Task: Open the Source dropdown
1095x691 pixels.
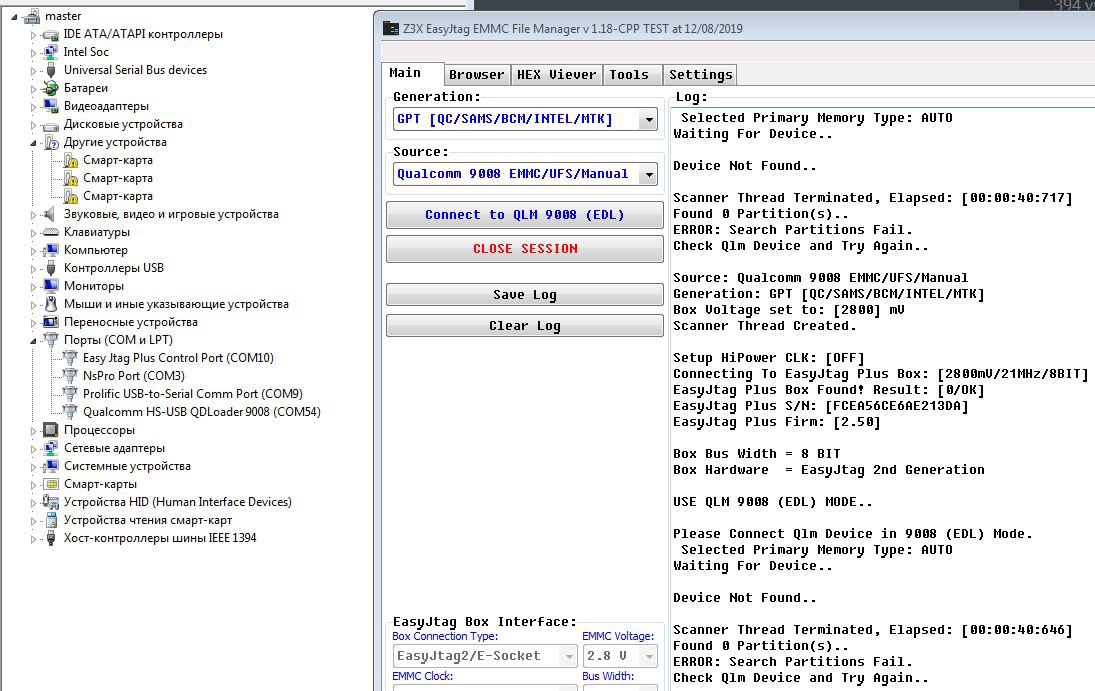Action: click(649, 175)
